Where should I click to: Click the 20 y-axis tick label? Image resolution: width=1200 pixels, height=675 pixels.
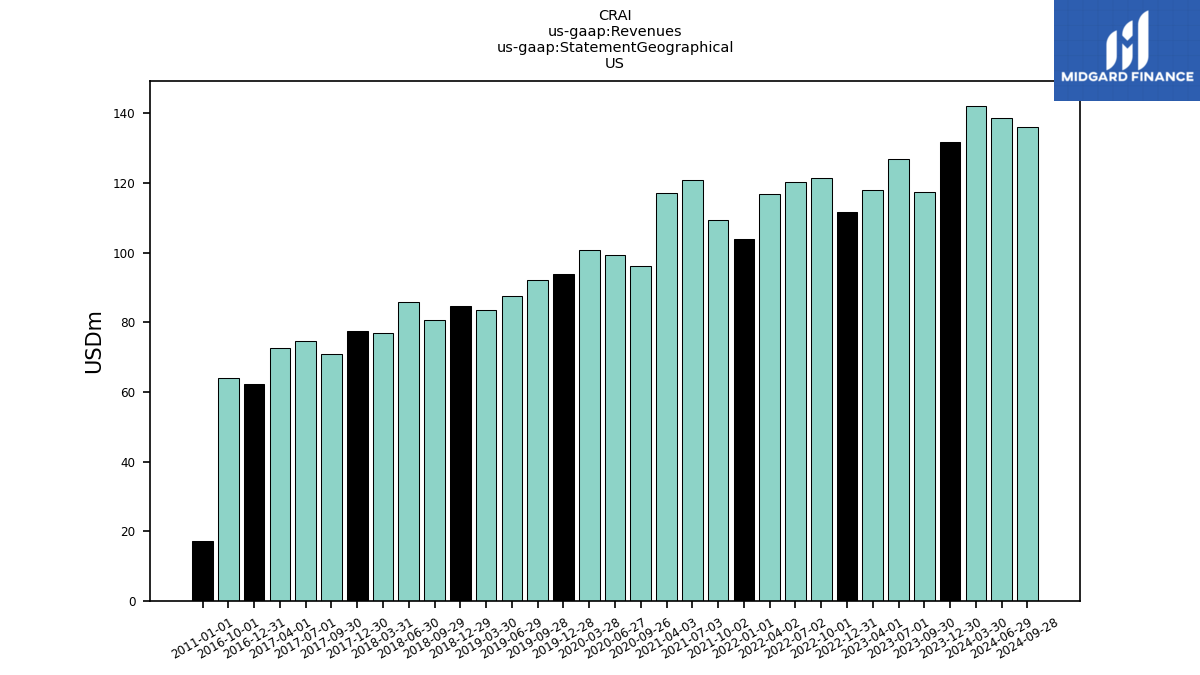(129, 532)
